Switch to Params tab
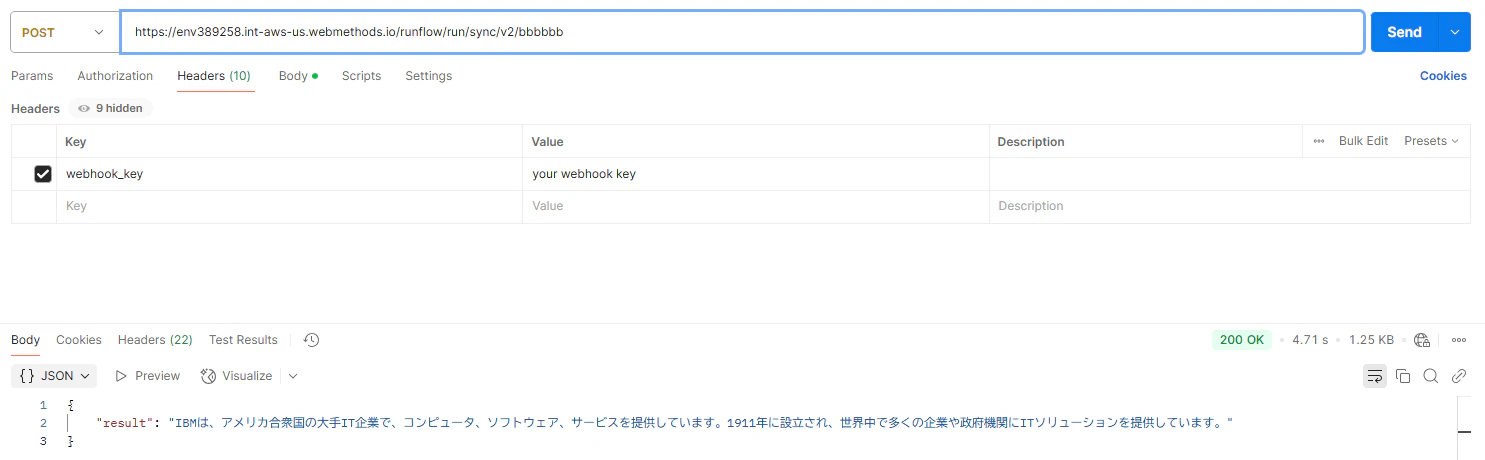 click(32, 76)
